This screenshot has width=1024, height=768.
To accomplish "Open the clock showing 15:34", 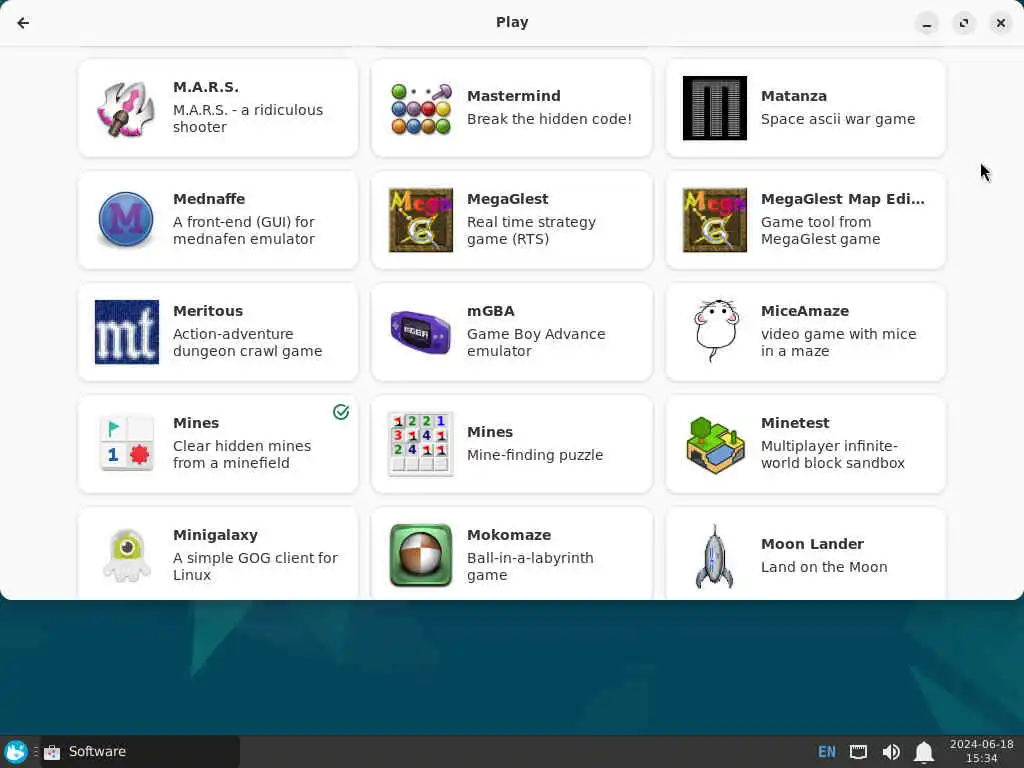I will pos(982,751).
